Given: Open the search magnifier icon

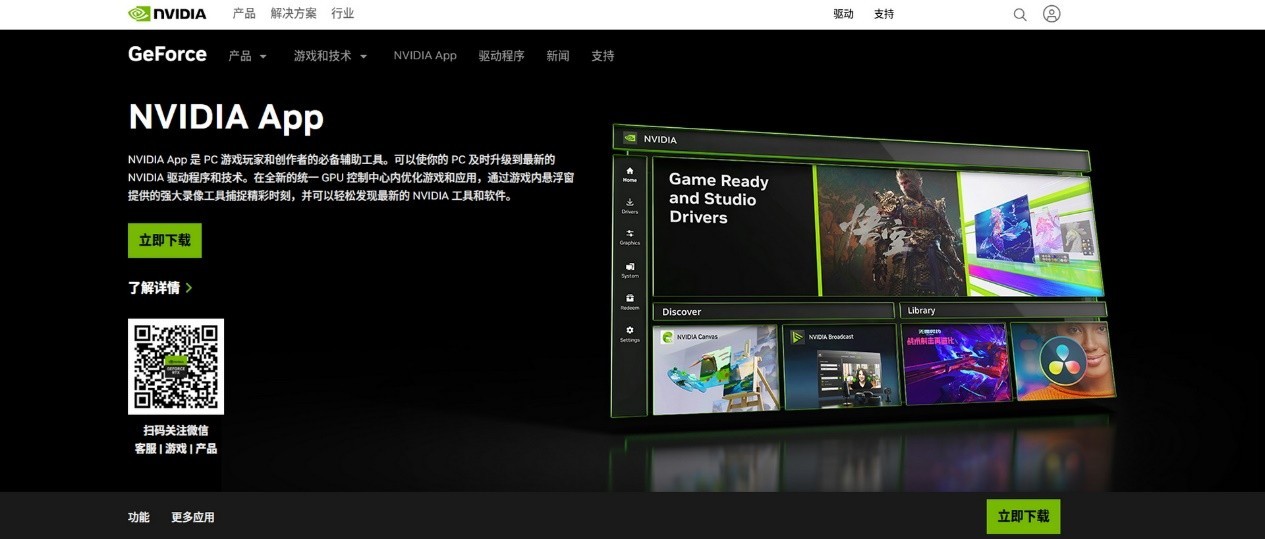Looking at the screenshot, I should coord(1020,14).
